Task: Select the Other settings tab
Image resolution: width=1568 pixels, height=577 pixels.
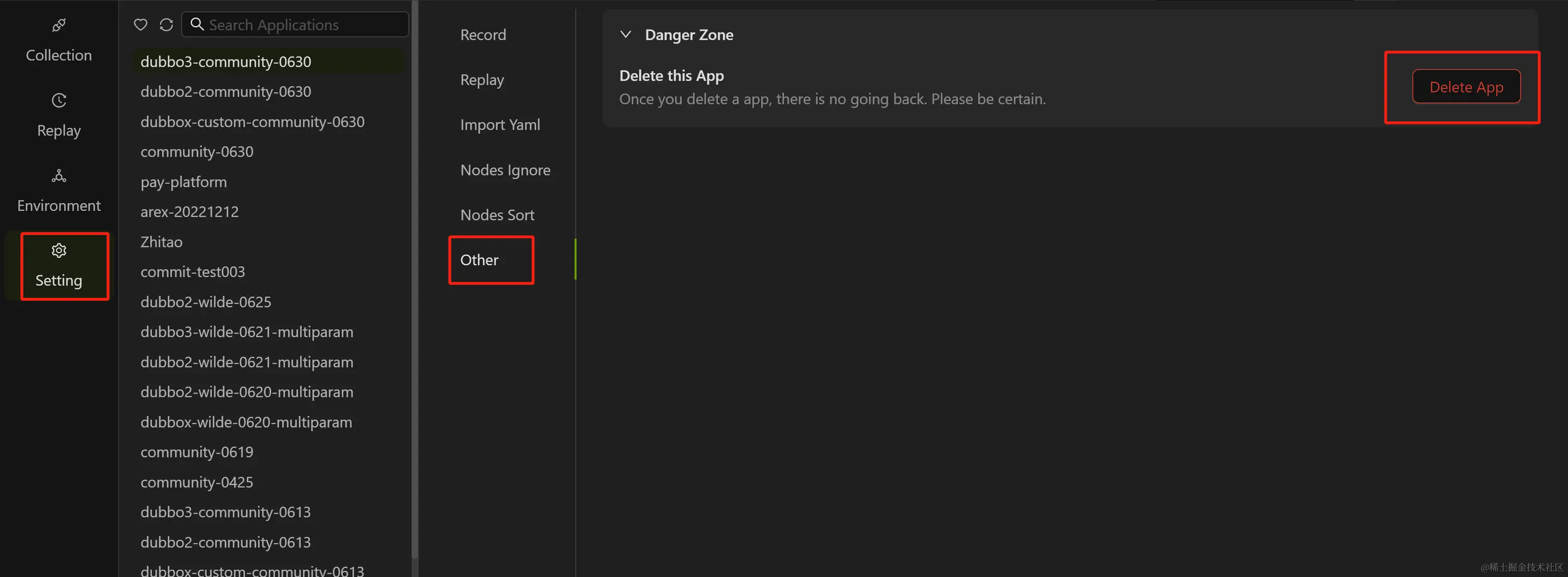Action: [x=479, y=260]
